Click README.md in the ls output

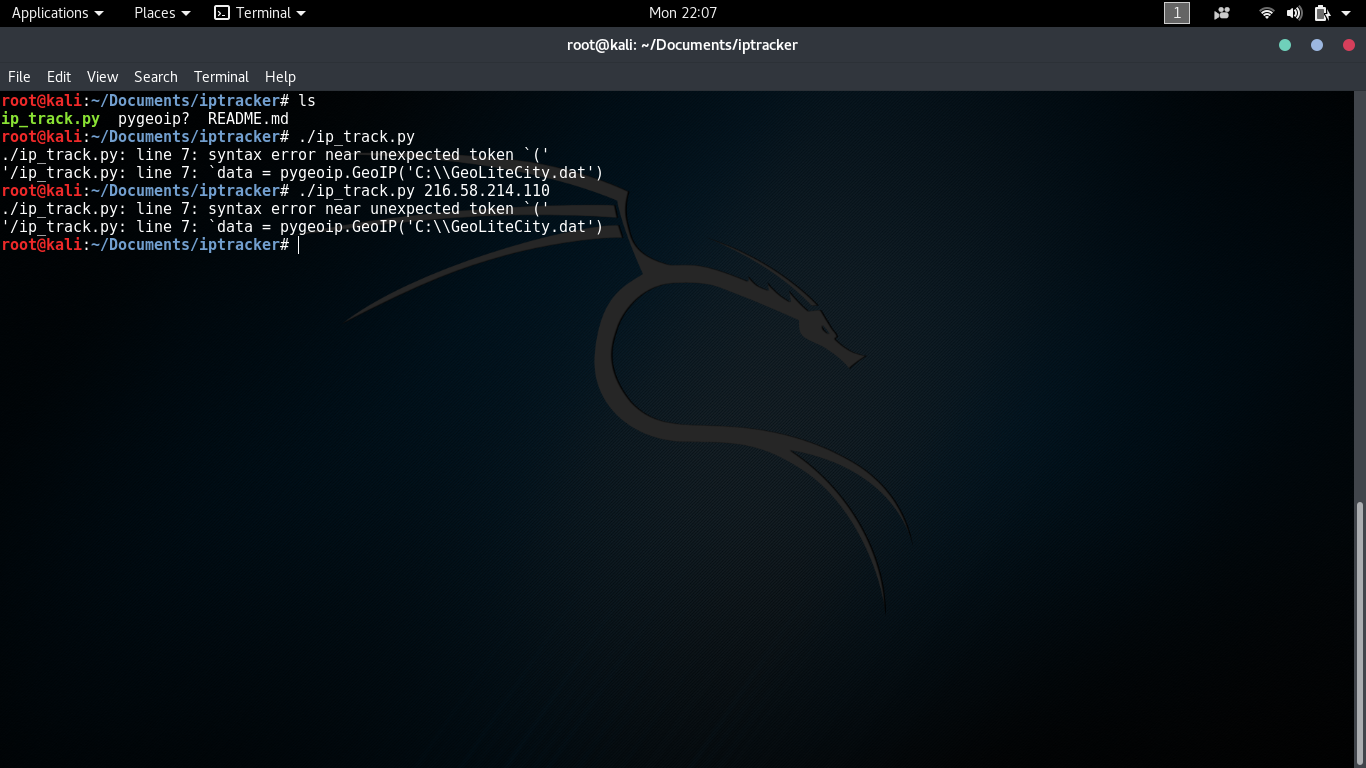coord(248,119)
